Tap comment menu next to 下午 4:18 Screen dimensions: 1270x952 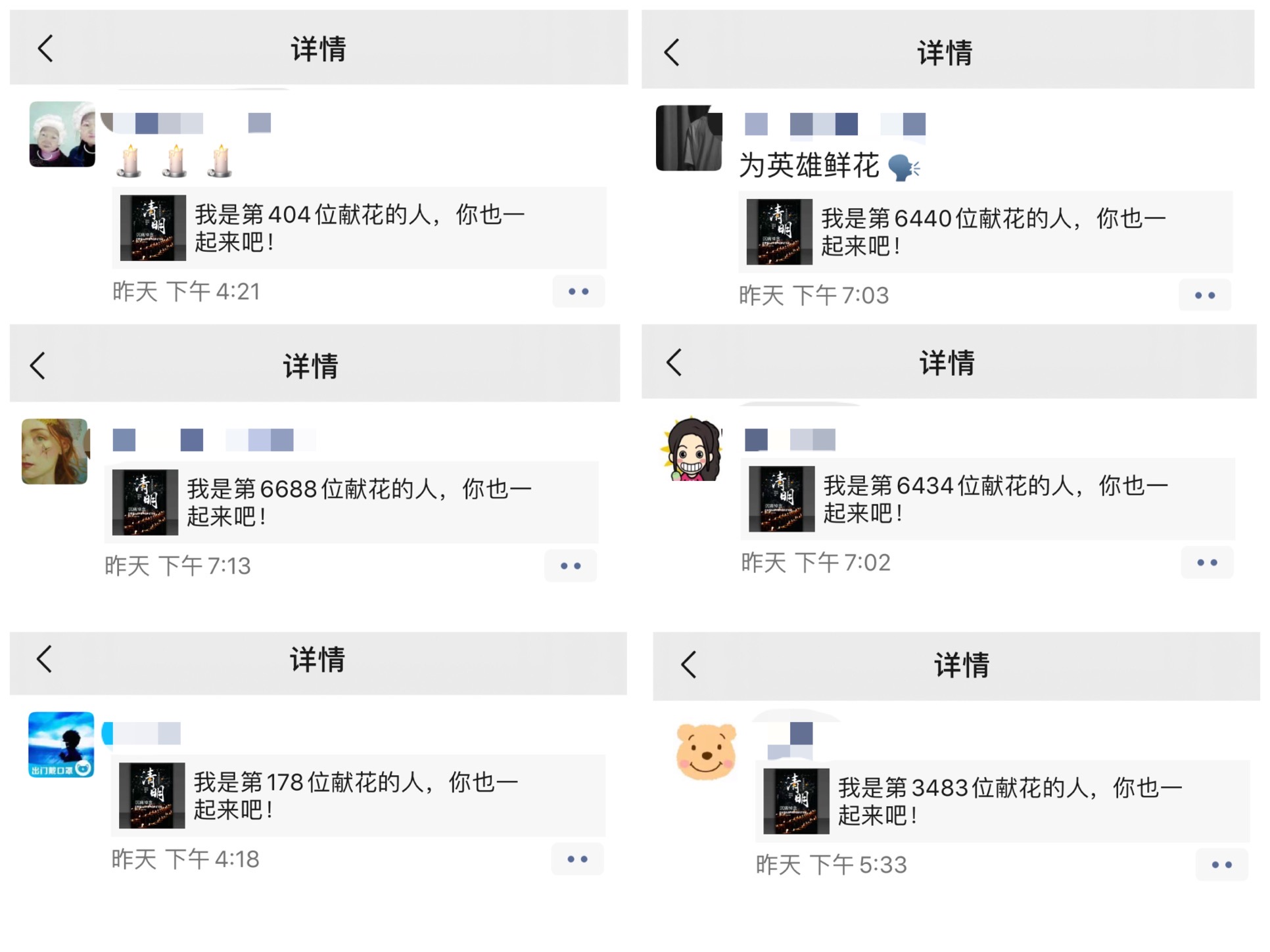point(577,859)
